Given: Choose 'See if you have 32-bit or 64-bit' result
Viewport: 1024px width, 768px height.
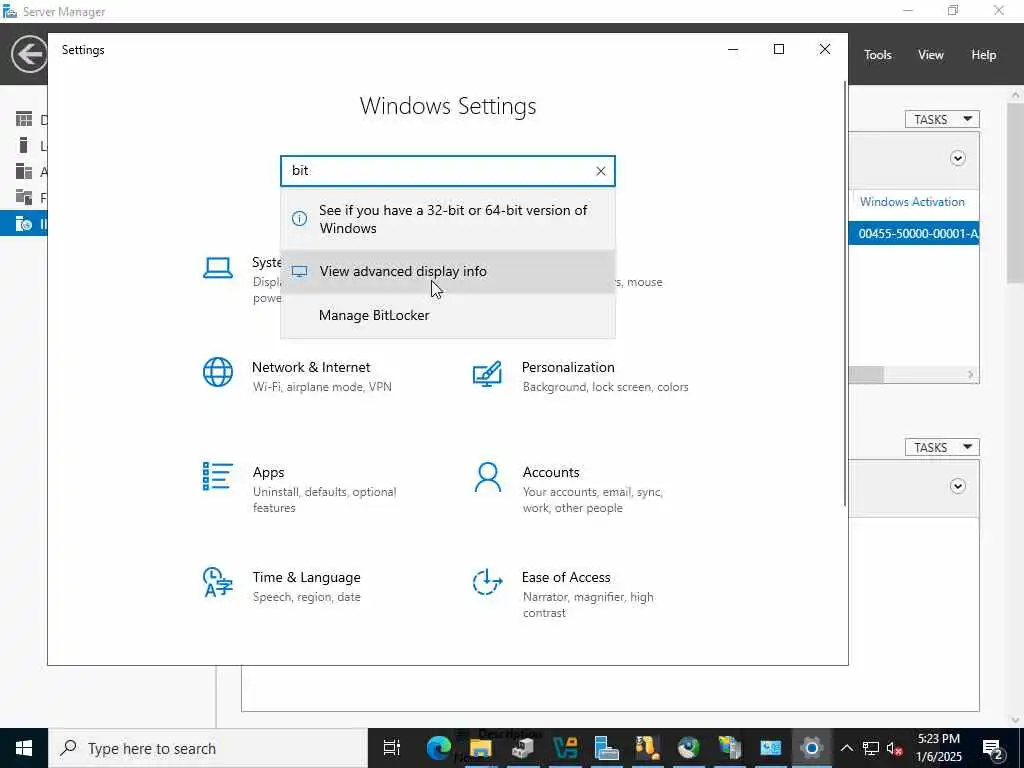Looking at the screenshot, I should point(448,219).
